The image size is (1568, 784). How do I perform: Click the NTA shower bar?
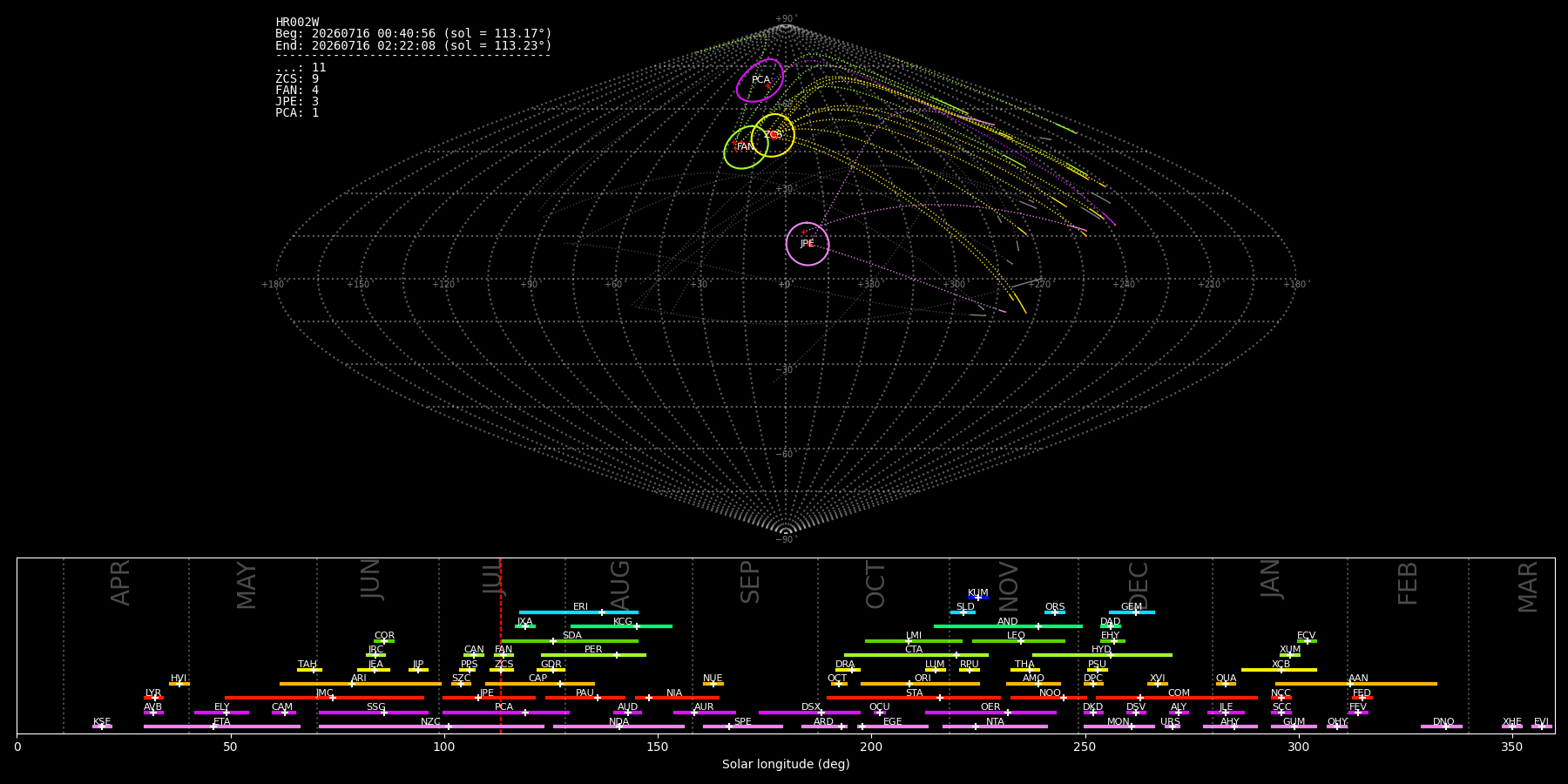(995, 727)
